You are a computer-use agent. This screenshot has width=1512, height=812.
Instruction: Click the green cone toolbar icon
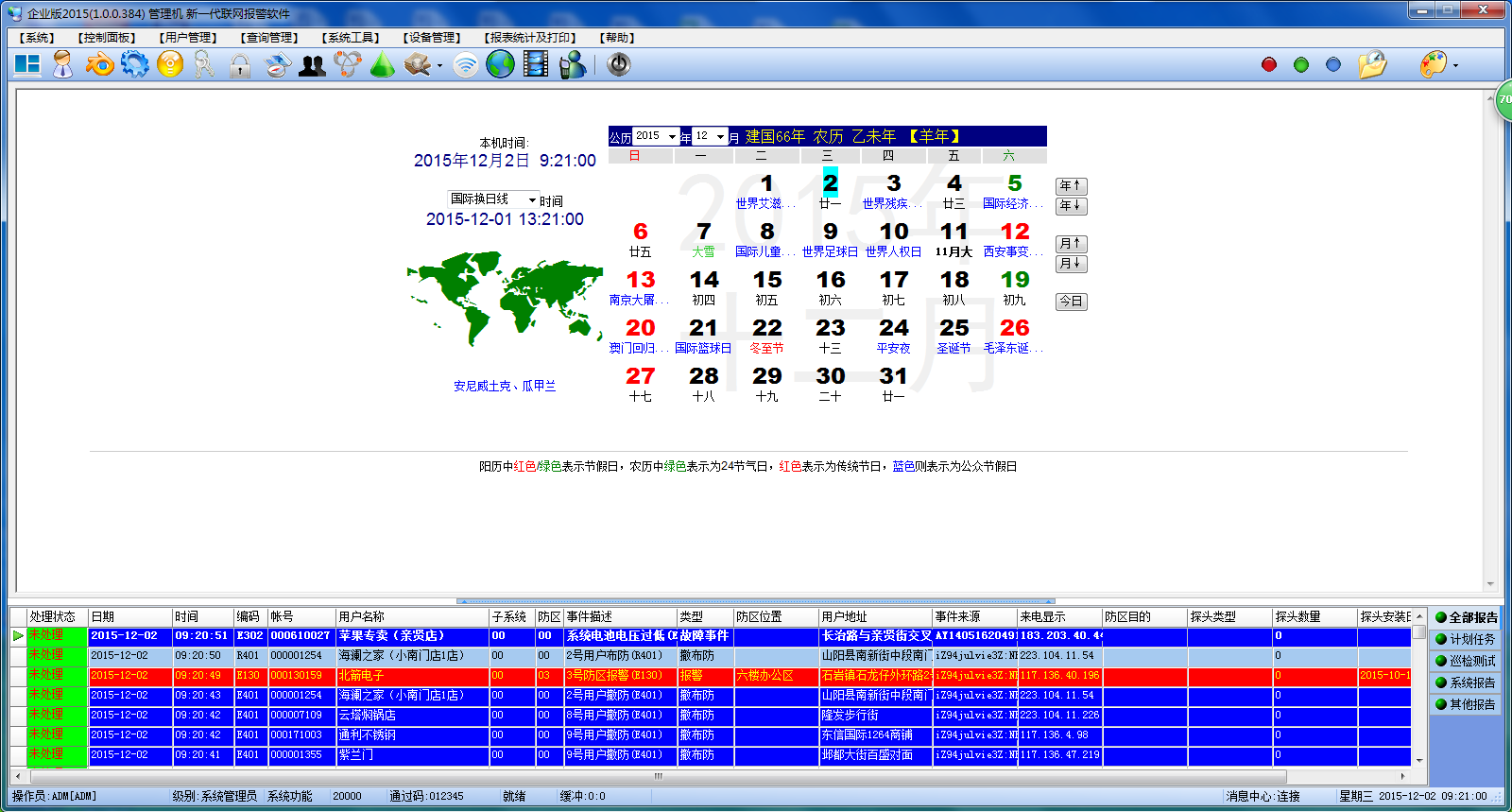pos(383,65)
